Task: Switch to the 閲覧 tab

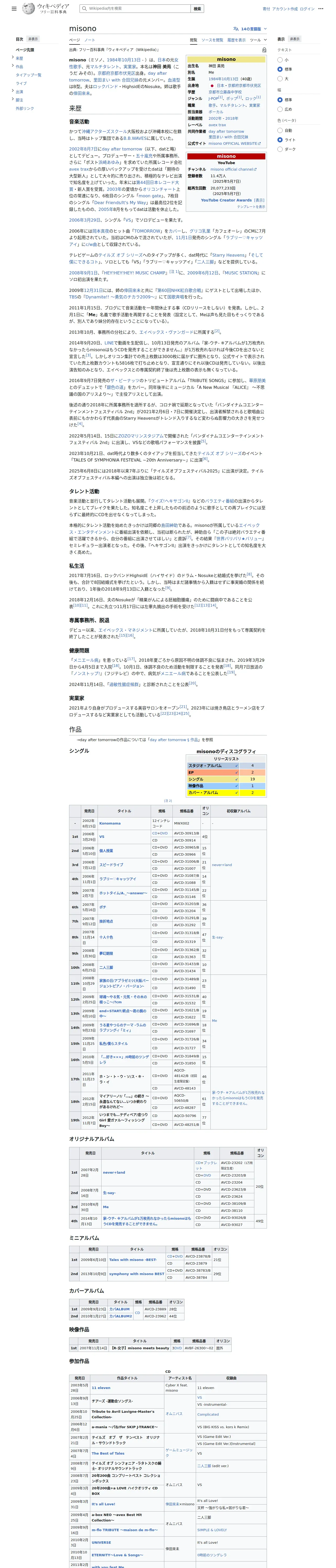Action: pyautogui.click(x=193, y=40)
